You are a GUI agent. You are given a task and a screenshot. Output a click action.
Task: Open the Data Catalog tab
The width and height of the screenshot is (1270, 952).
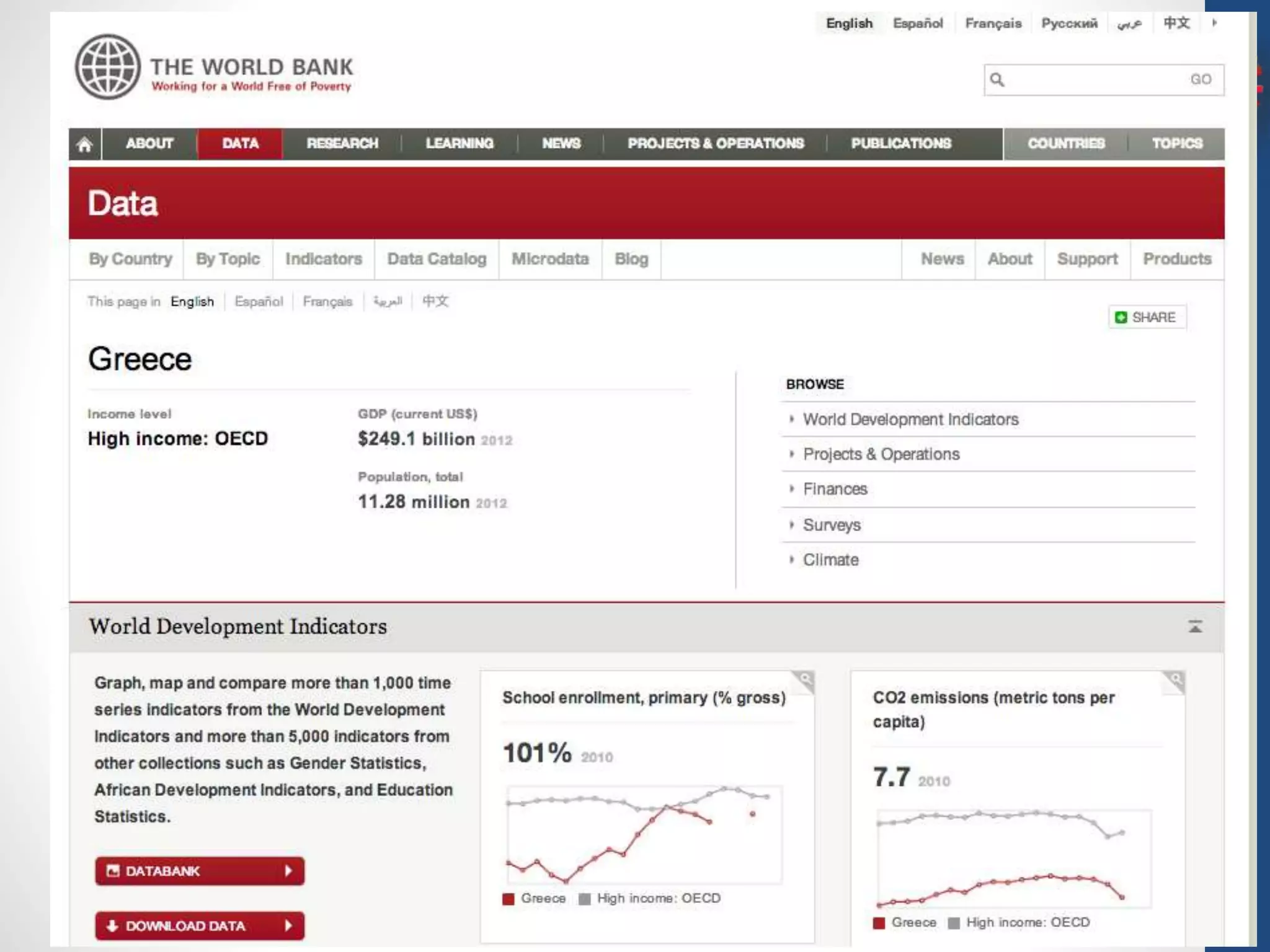coord(437,259)
